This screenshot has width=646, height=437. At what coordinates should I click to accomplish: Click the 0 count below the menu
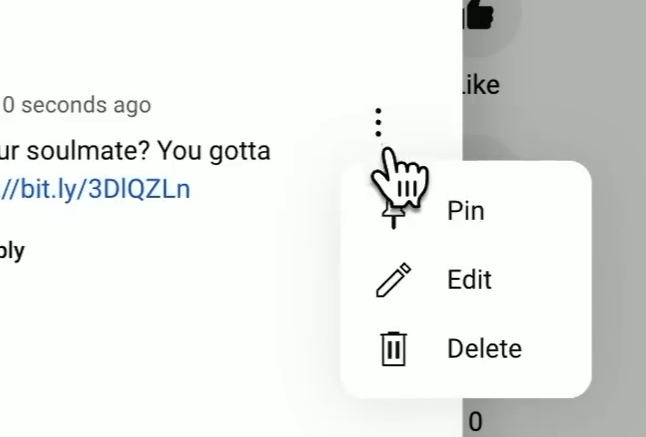click(x=475, y=422)
